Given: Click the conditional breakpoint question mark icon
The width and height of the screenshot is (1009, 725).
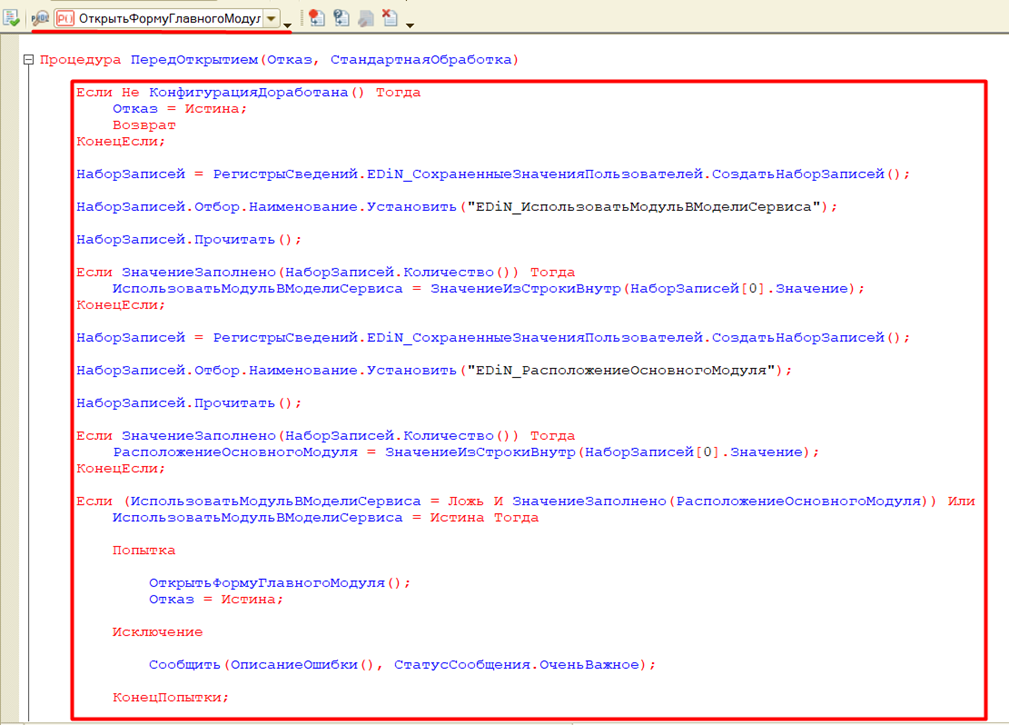Looking at the screenshot, I should (341, 18).
